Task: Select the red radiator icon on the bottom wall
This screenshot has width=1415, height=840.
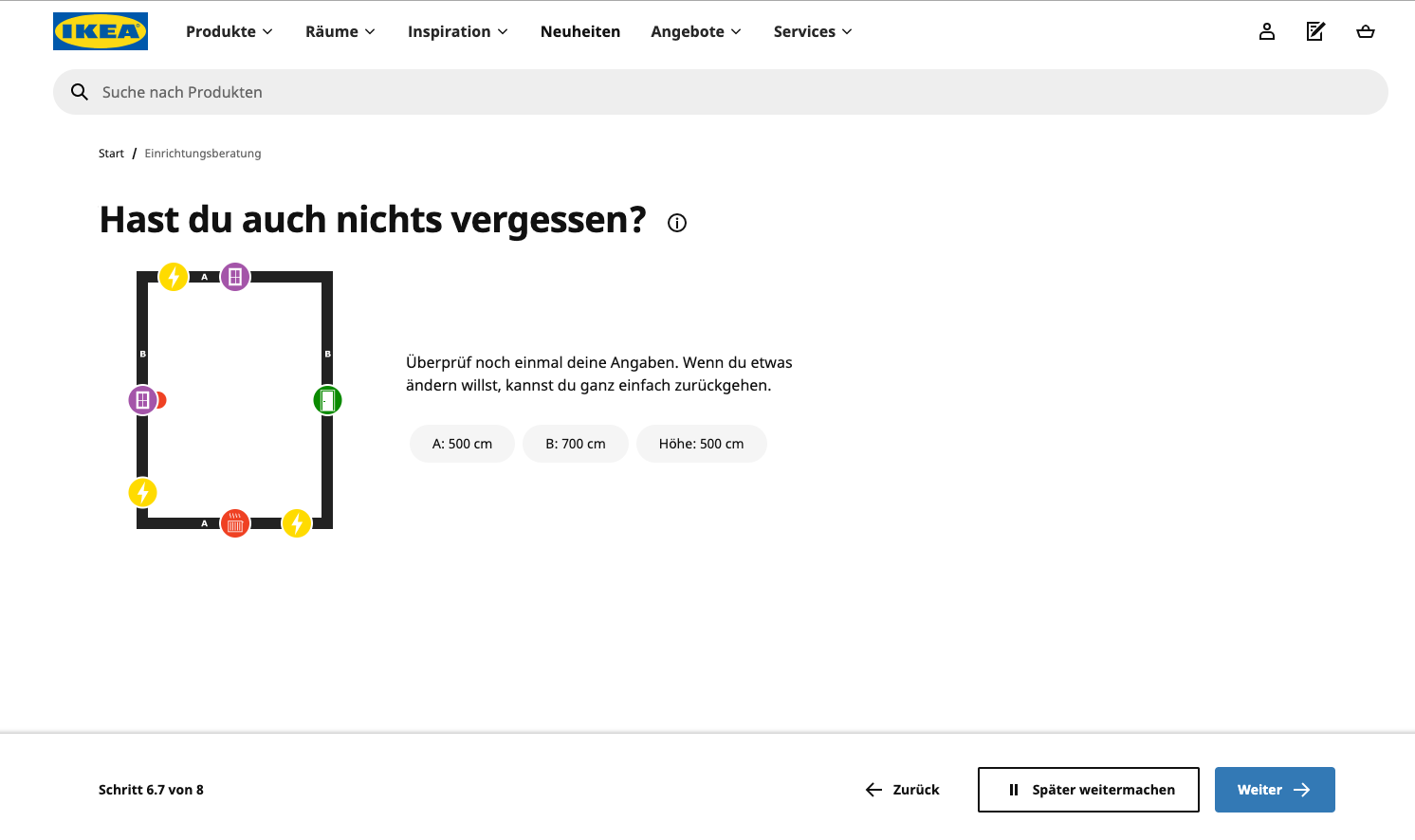Action: pyautogui.click(x=235, y=523)
